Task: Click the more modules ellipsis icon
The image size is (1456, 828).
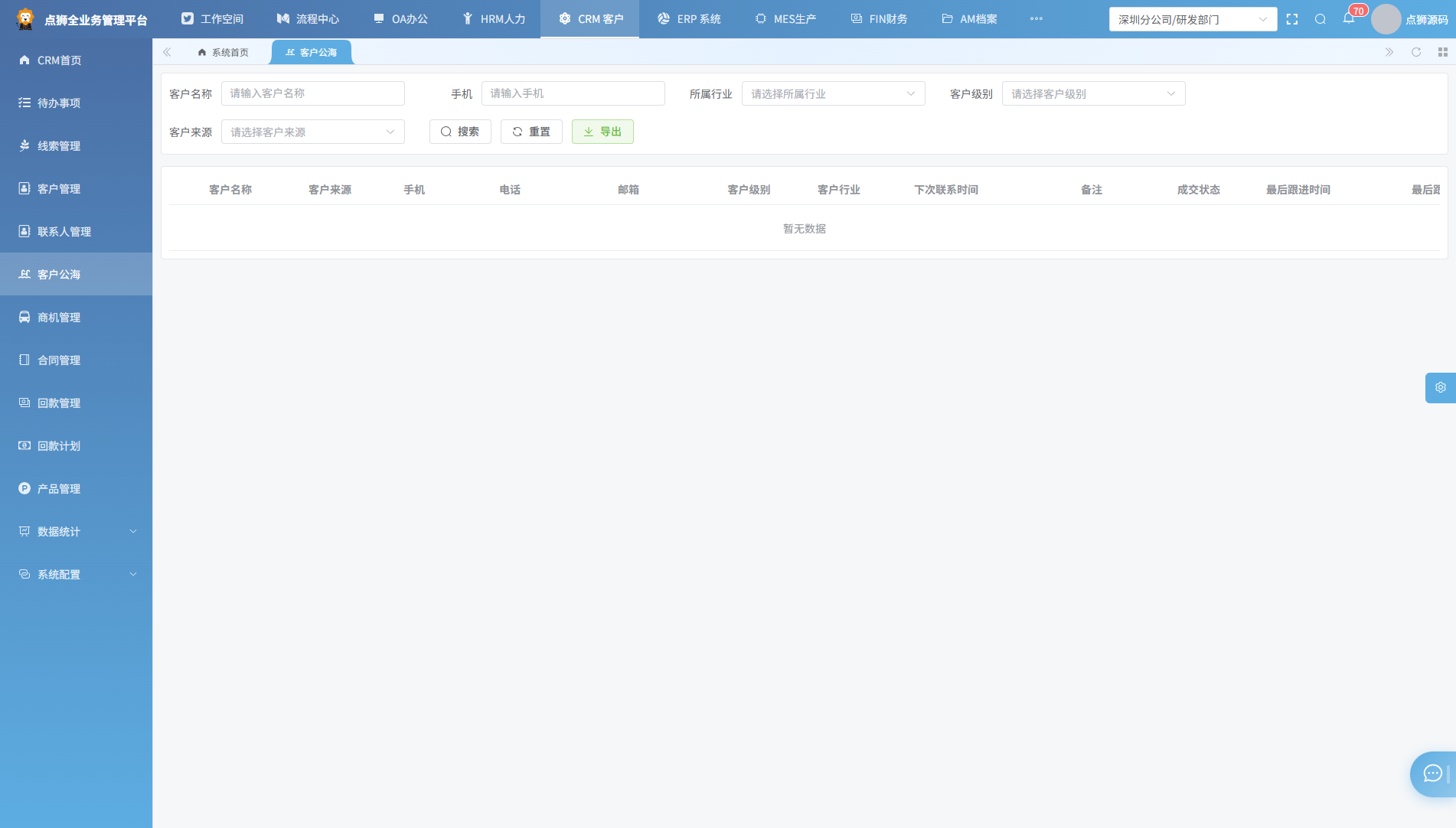Action: click(x=1037, y=18)
